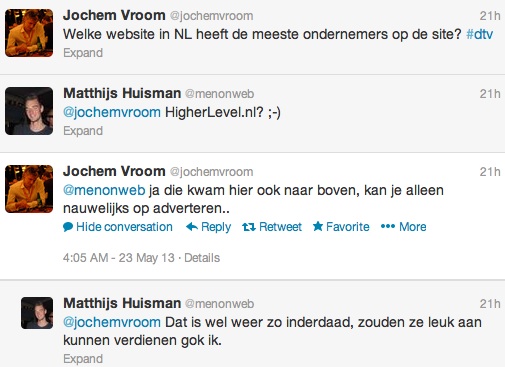
Task: Expand Matthijs Huisman's last tweet
Action: coord(83,359)
